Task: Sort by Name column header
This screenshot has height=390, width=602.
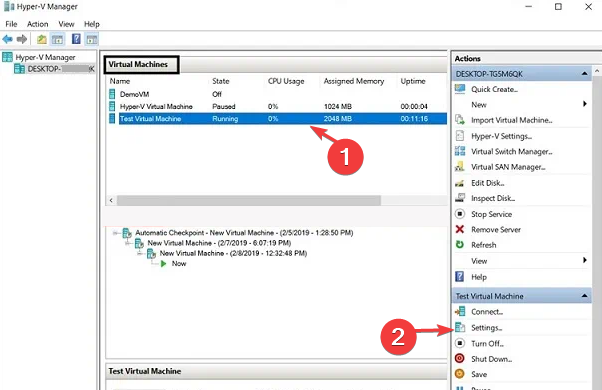Action: point(120,81)
